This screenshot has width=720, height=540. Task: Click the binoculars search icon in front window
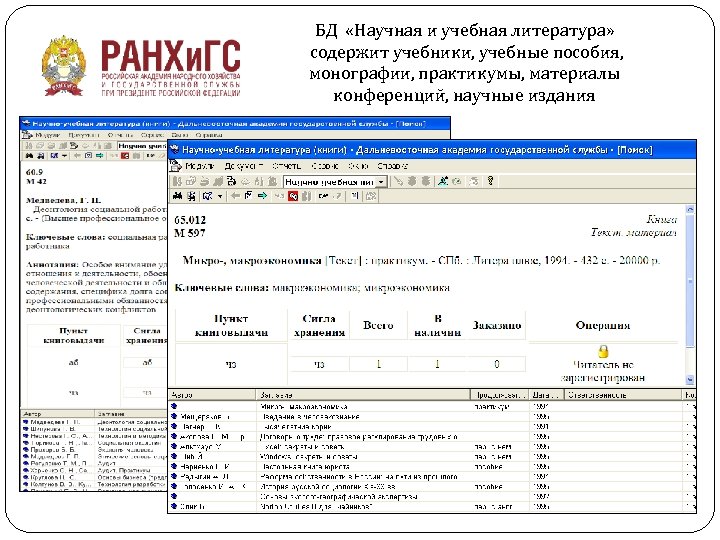pyautogui.click(x=177, y=196)
